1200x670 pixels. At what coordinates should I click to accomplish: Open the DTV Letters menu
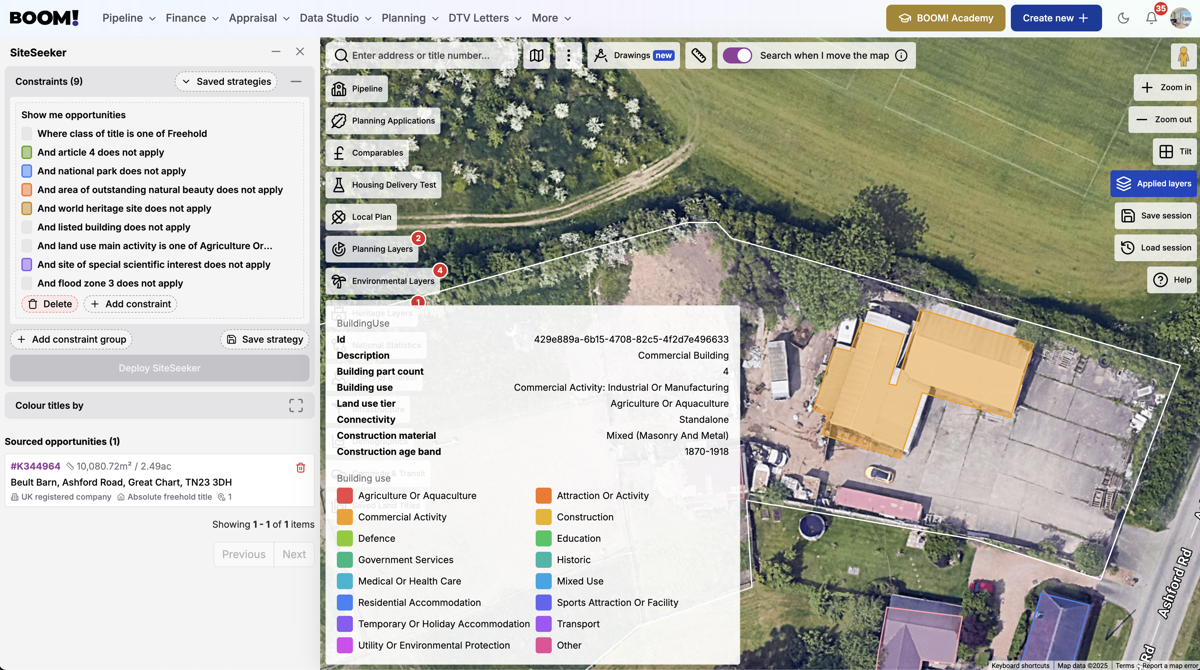pos(485,18)
